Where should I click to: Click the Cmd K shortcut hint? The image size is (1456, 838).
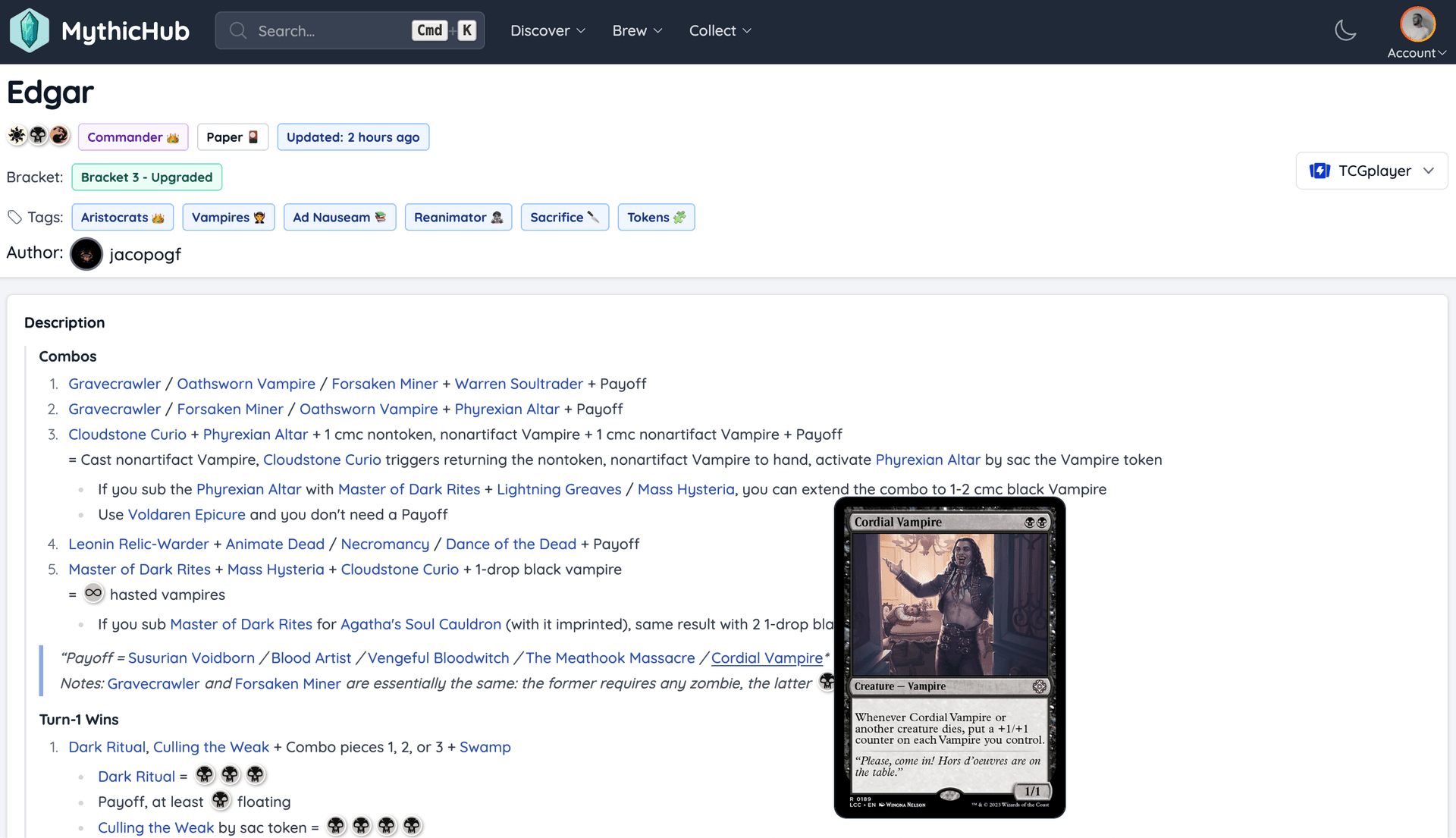point(444,30)
